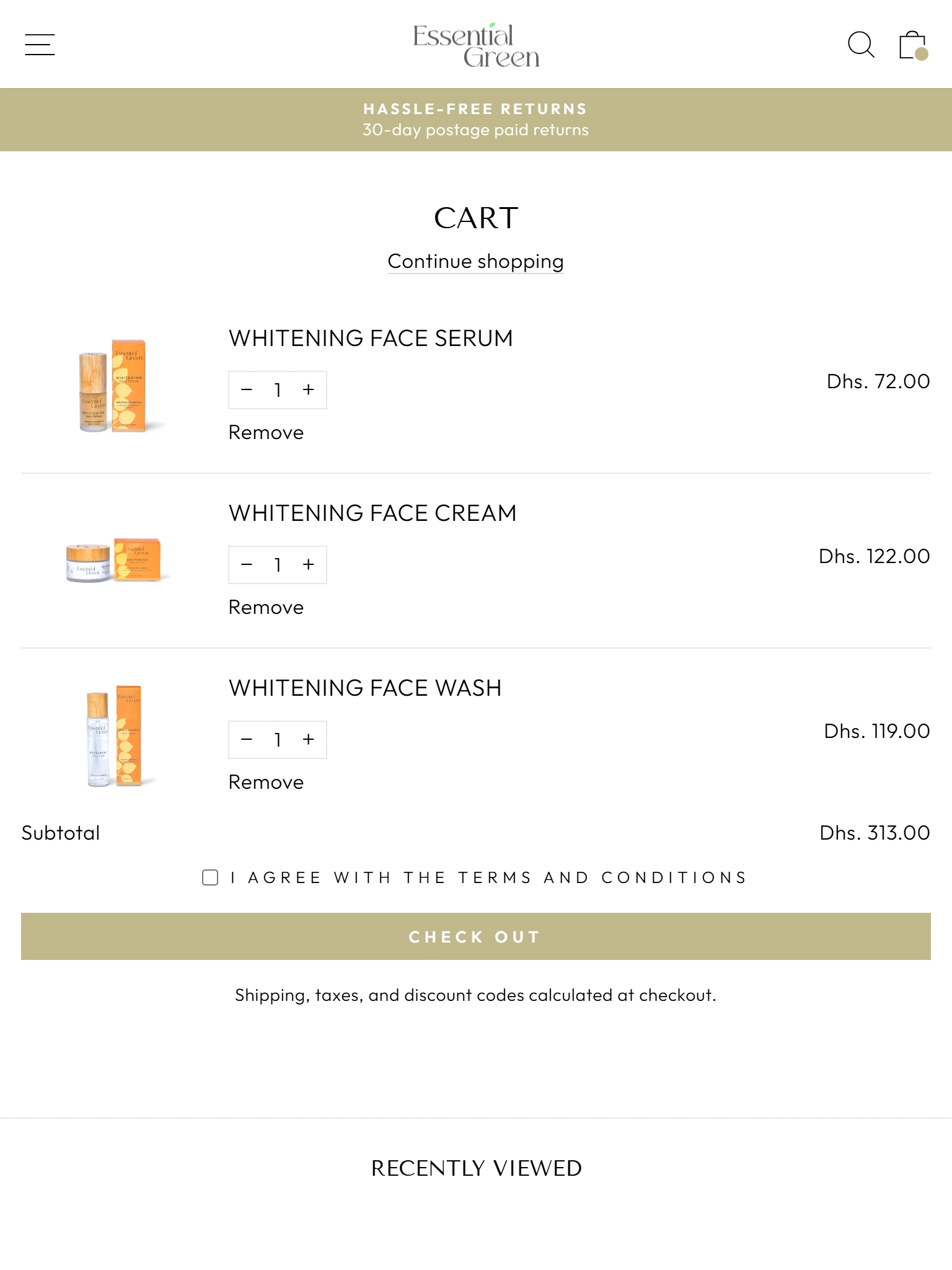Increase Whitening Face Serum quantity

(309, 390)
